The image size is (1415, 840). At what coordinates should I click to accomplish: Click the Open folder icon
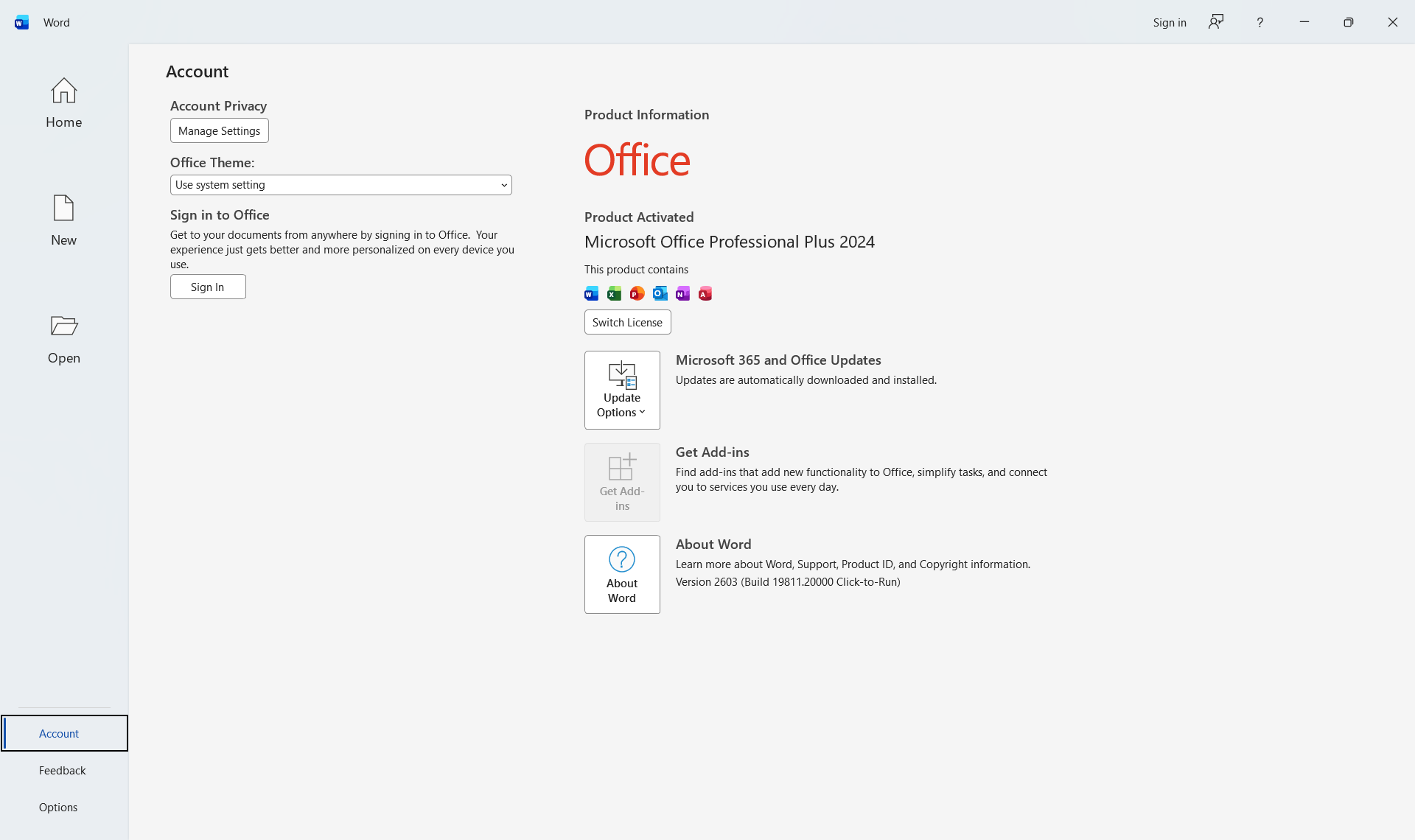coord(63,326)
